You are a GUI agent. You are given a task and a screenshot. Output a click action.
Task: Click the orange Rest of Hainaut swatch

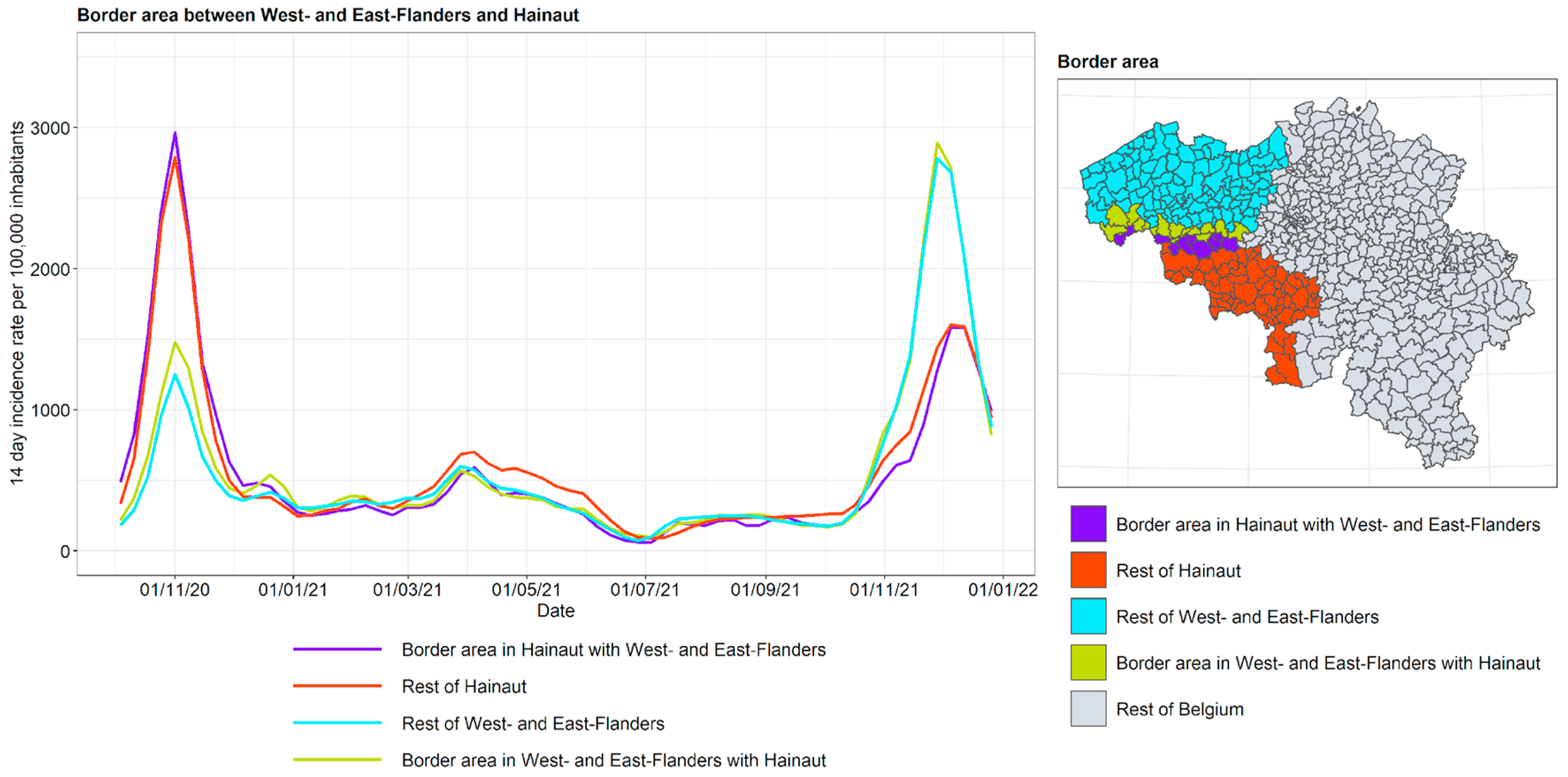pyautogui.click(x=1088, y=570)
